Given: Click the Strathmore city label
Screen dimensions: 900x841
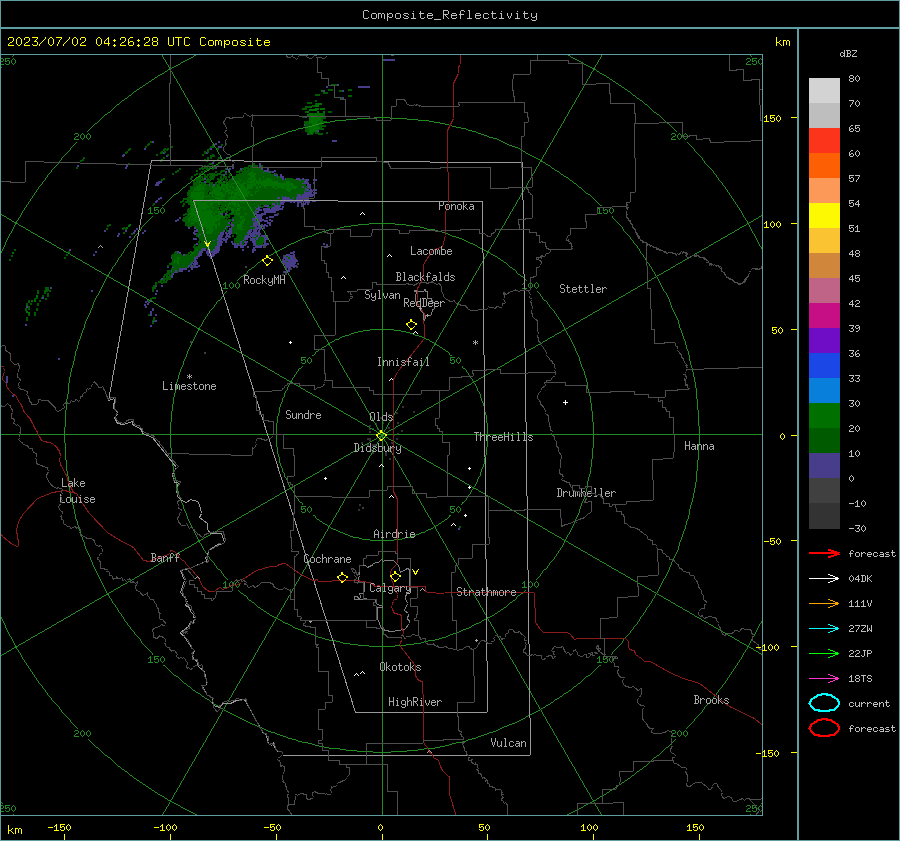Looking at the screenshot, I should tap(486, 592).
